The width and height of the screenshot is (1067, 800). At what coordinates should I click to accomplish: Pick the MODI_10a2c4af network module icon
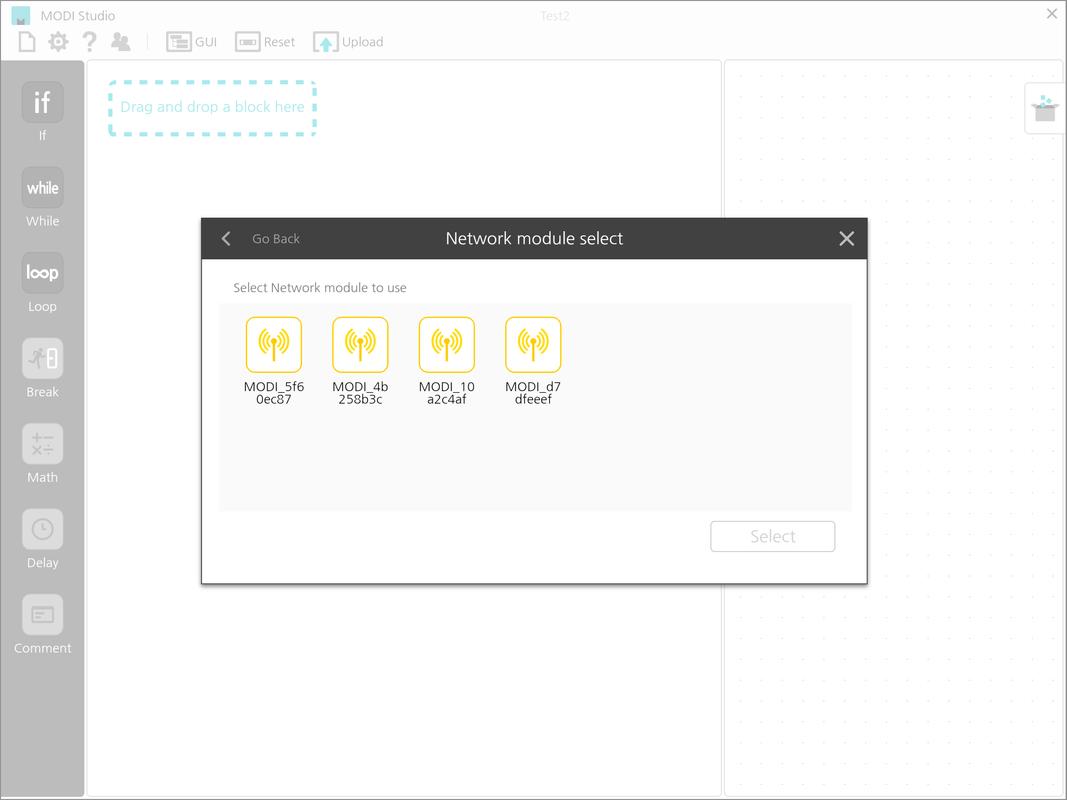(x=446, y=344)
